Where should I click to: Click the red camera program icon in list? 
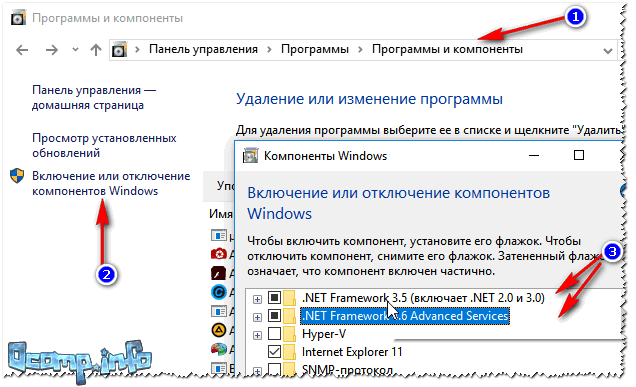tap(219, 254)
